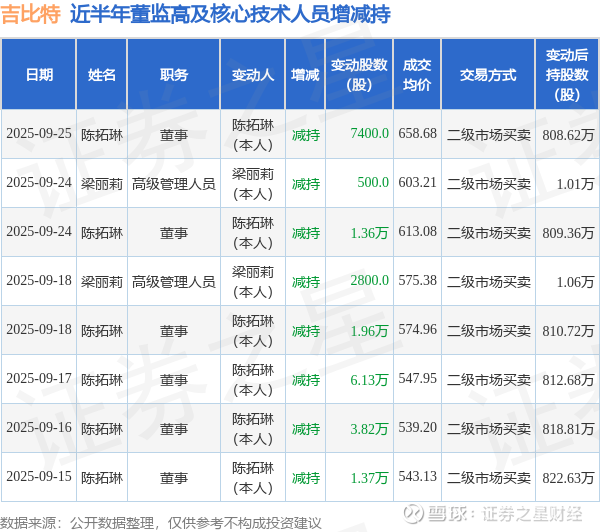Click the 变动股数(股) column header

359,75
